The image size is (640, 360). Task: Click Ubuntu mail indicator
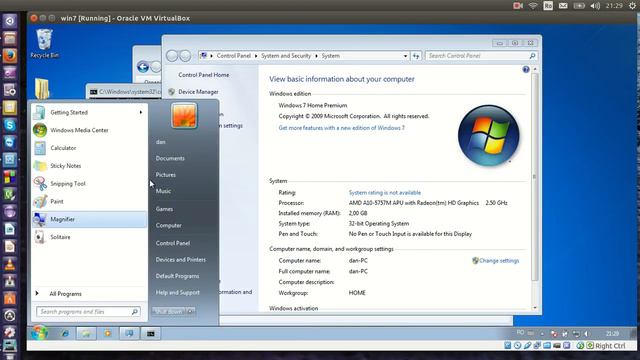[563, 6]
